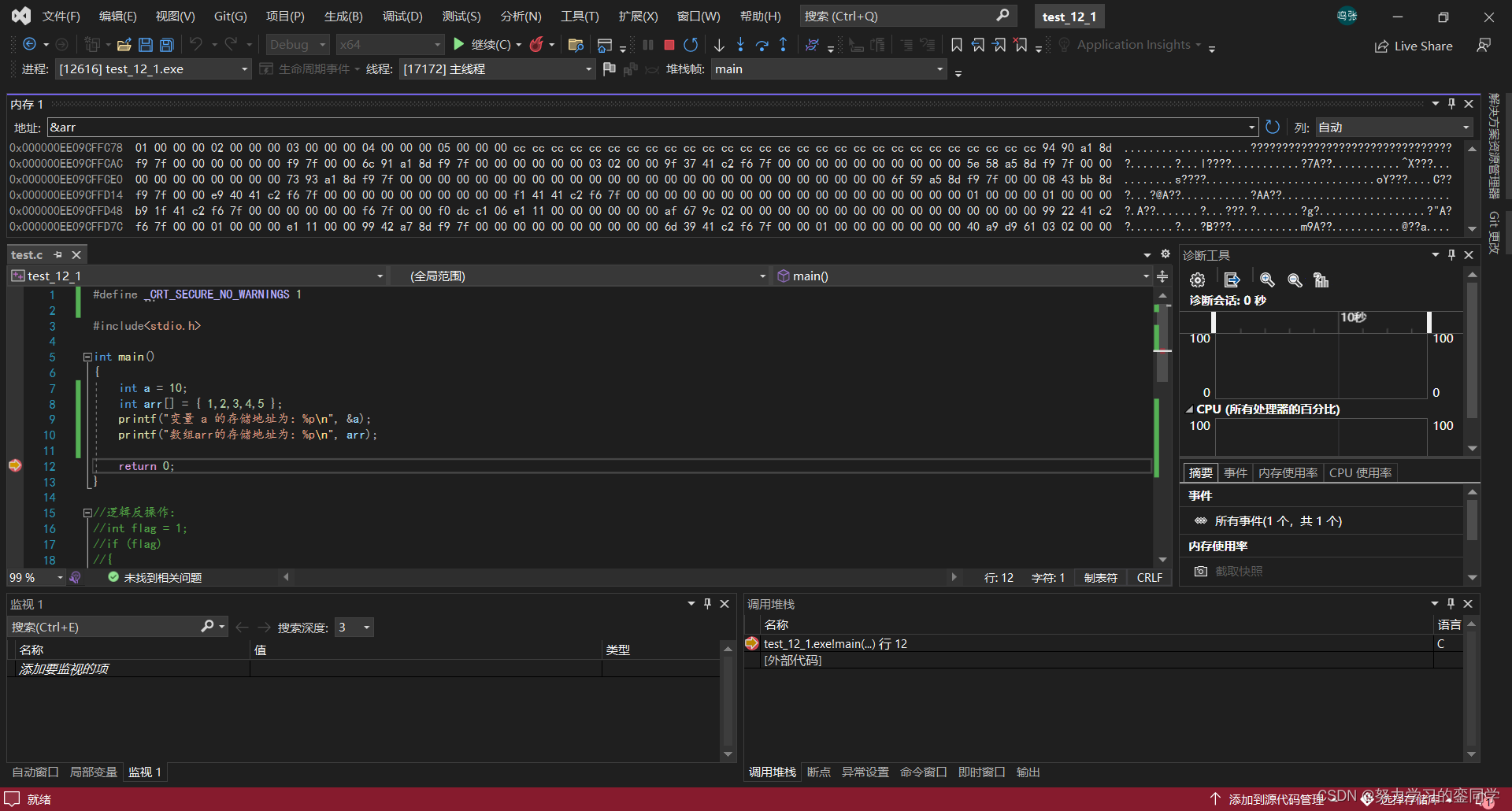Screen dimensions: 1512x811
Task: Clear all bookmarks with red-X bookmark icon
Action: [1021, 45]
